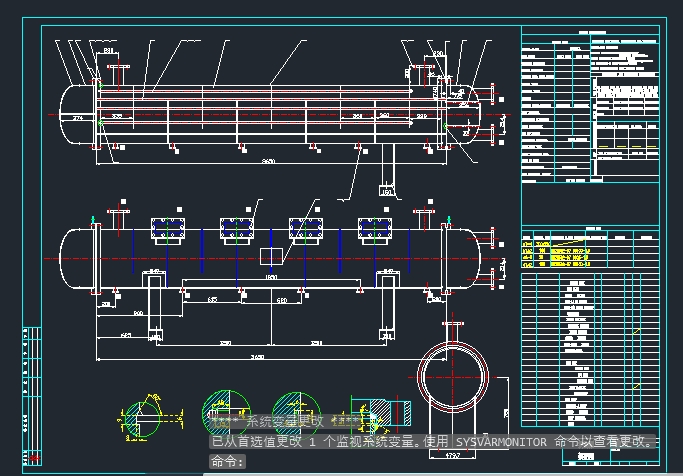Select the circular shell cross-section view
Screen dimensions: 683x476
point(453,377)
